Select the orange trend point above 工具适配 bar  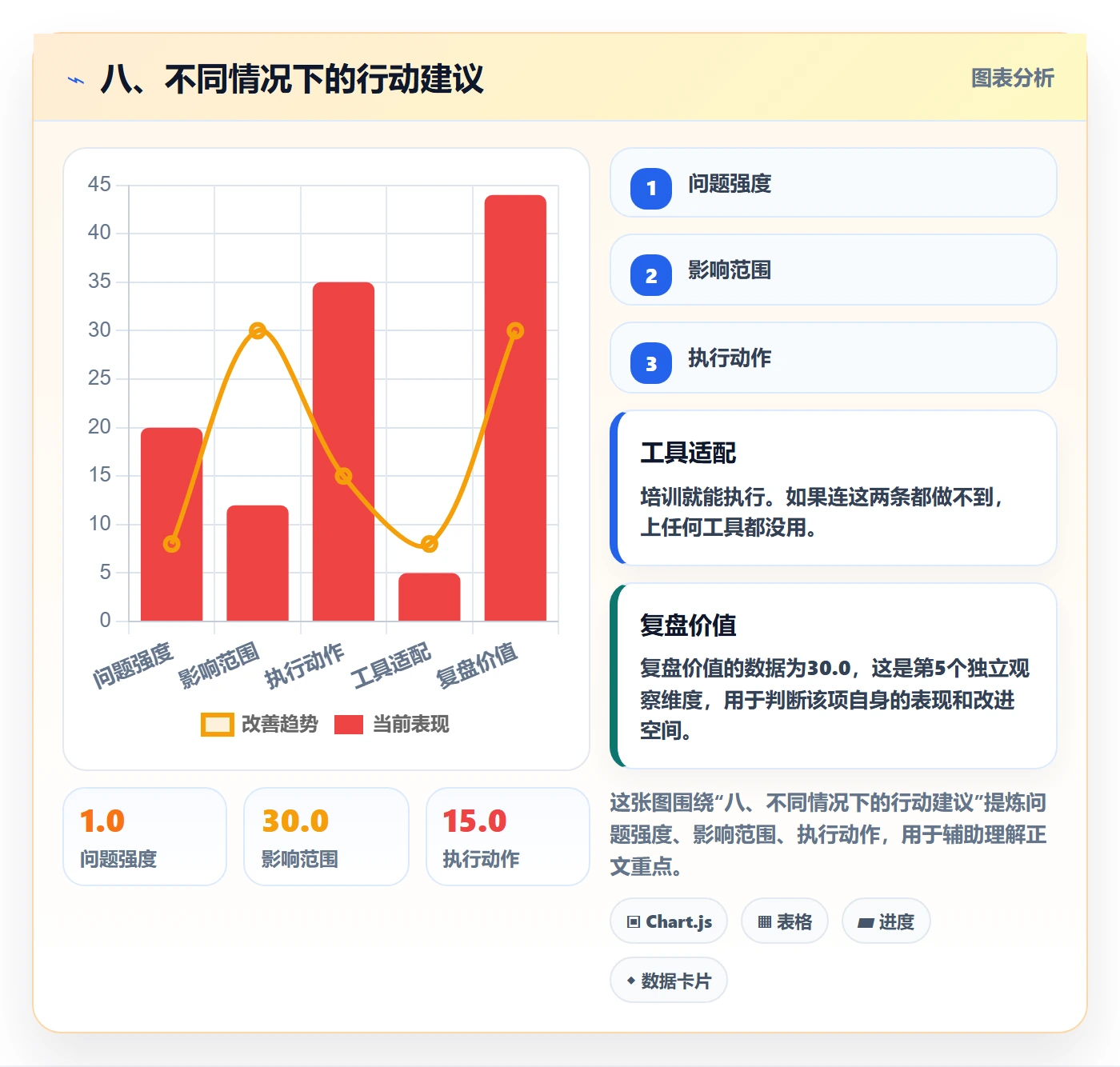click(430, 544)
